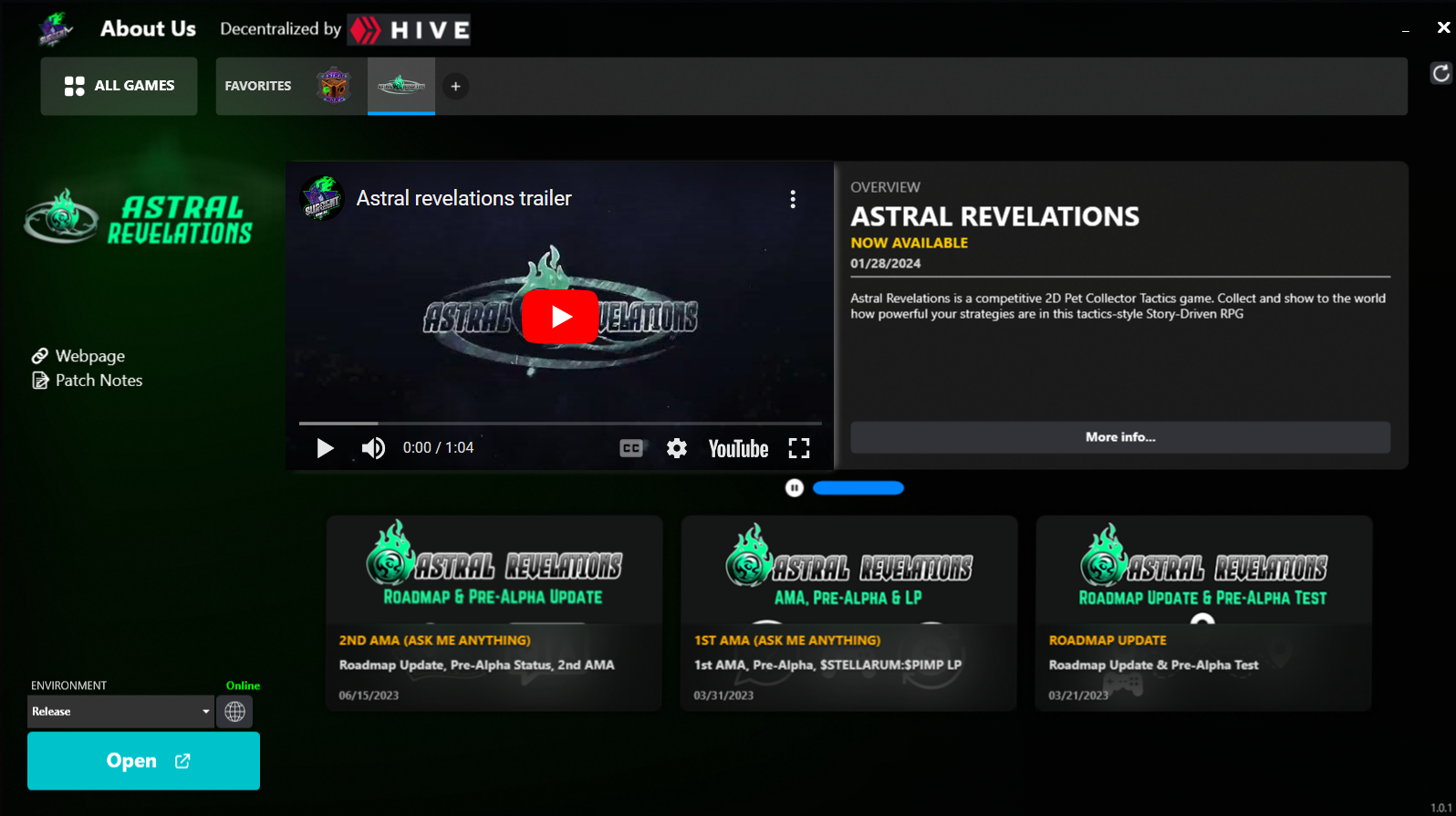Add a new favorite with plus button

455,86
